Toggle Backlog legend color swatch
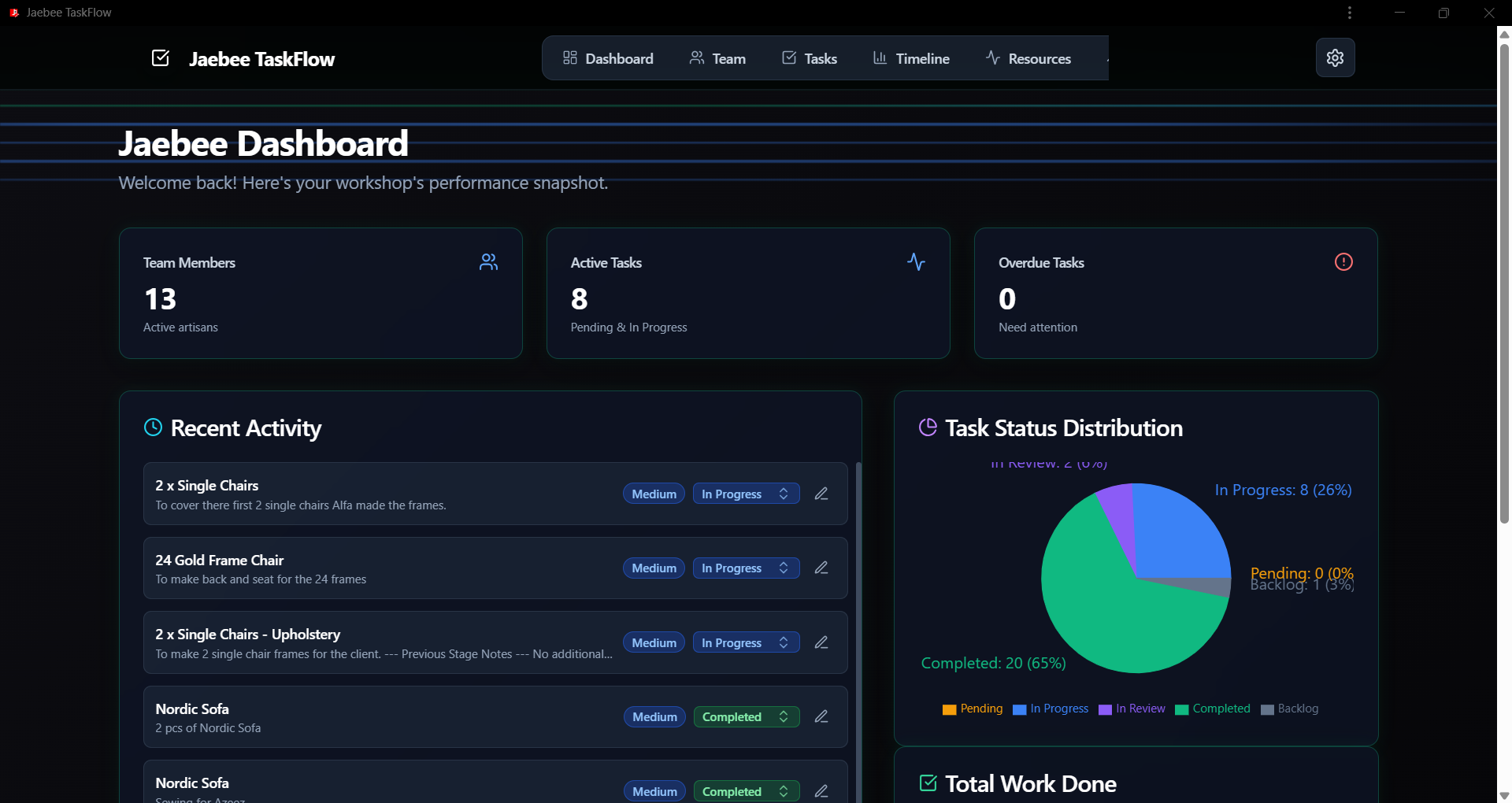The width and height of the screenshot is (1512, 803). point(1267,709)
